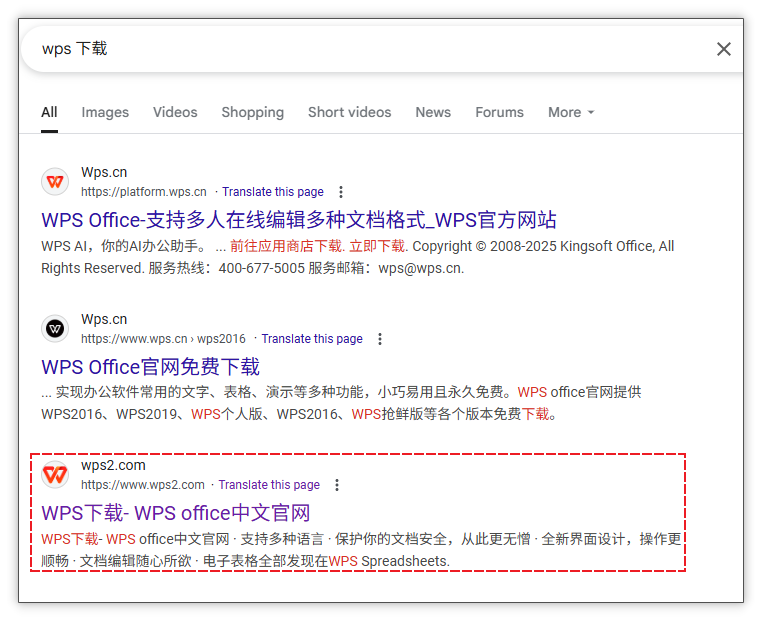Expand the More search filters dropdown
Image resolution: width=762 pixels, height=621 pixels.
click(x=571, y=112)
